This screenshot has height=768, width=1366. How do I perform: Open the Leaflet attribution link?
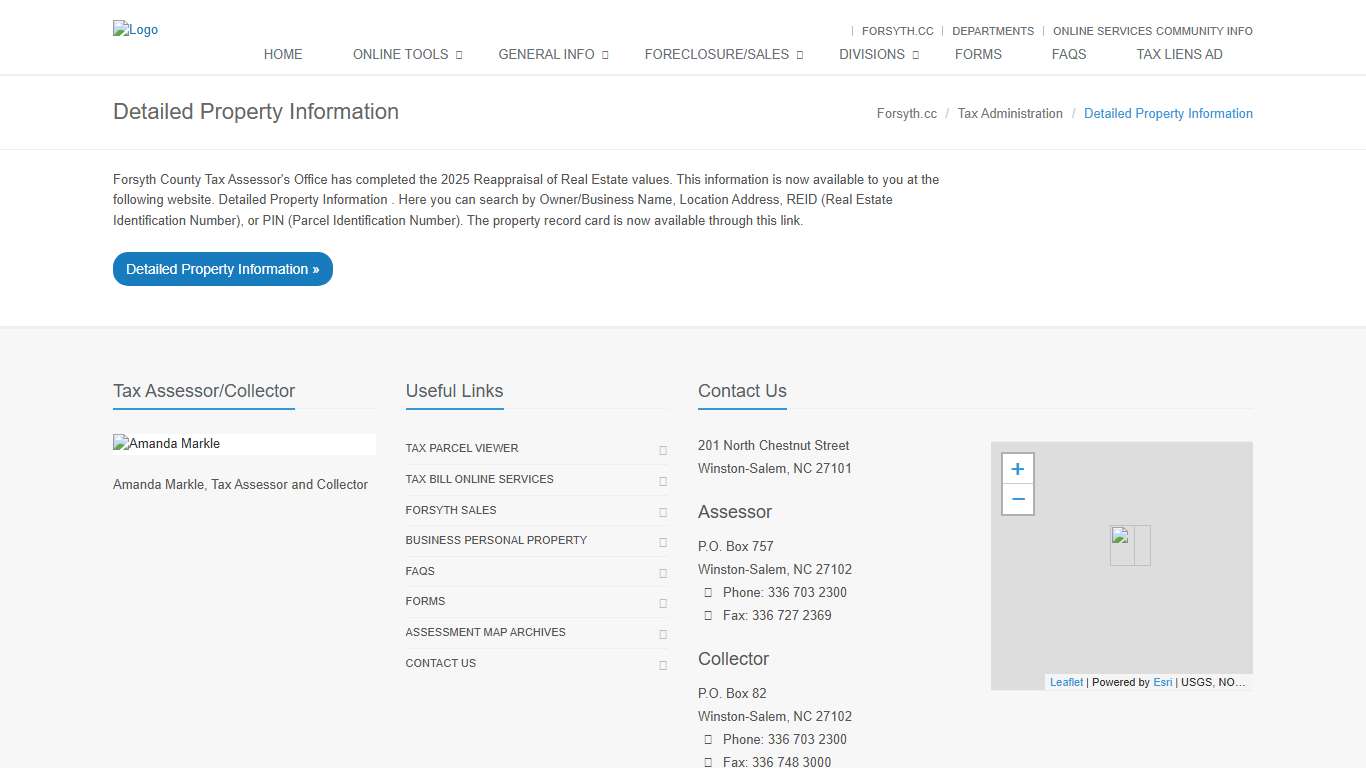point(1066,682)
